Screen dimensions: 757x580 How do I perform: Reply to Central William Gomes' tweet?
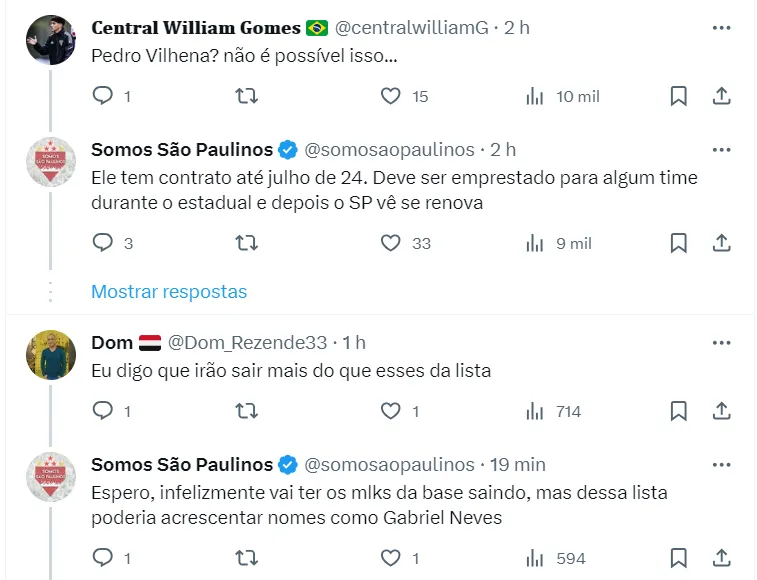(x=104, y=96)
